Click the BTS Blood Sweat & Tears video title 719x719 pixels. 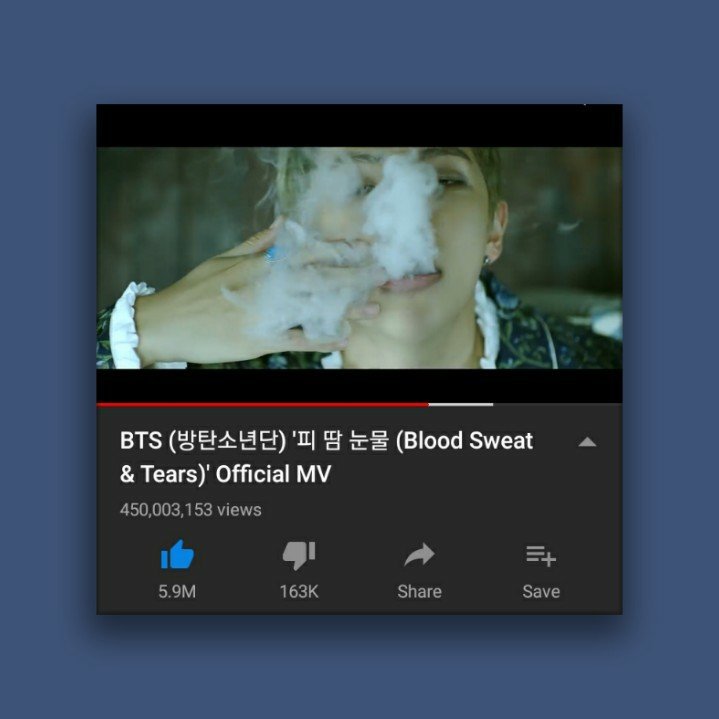pos(326,457)
